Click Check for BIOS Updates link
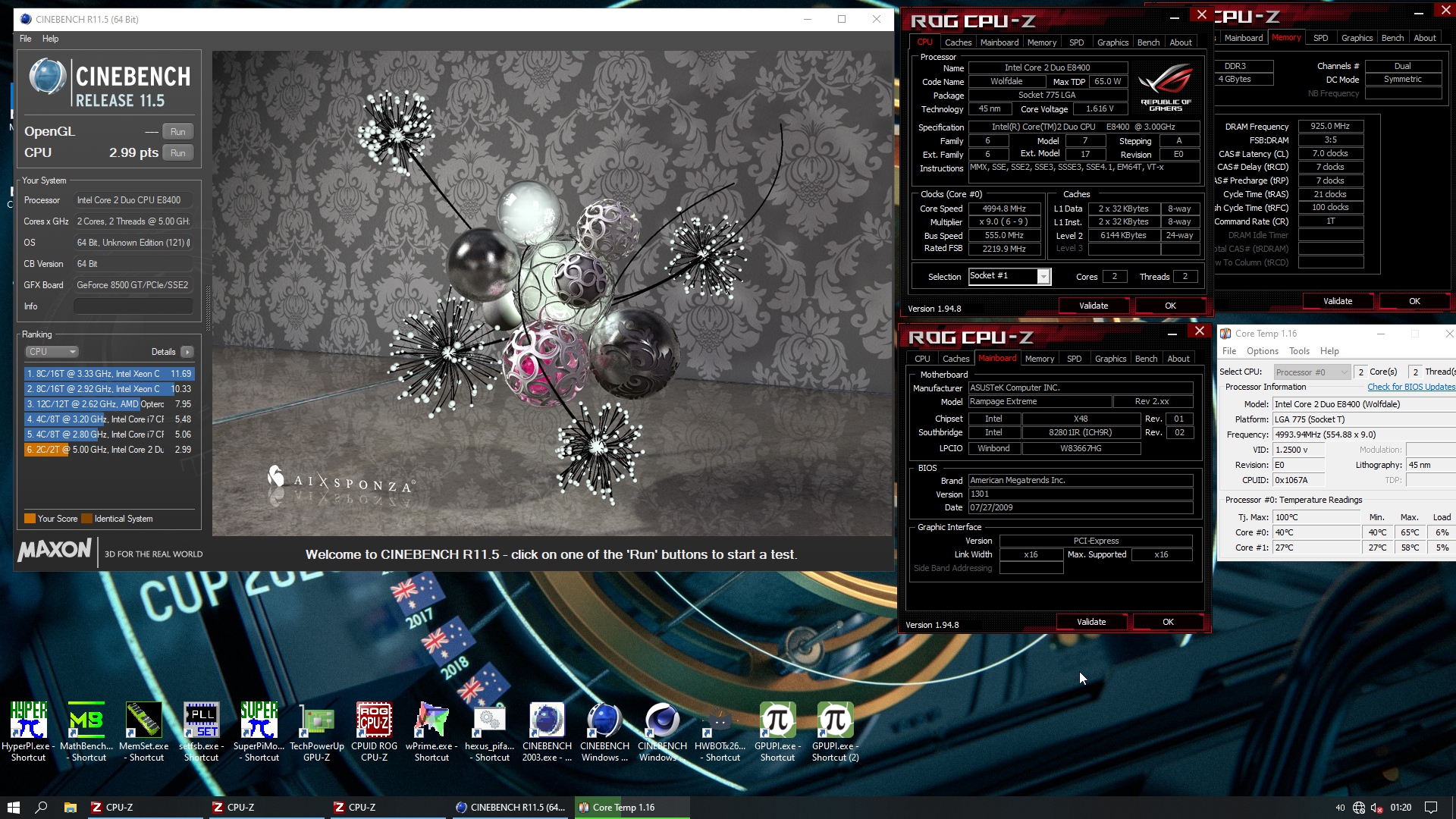The width and height of the screenshot is (1456, 819). pyautogui.click(x=1410, y=387)
